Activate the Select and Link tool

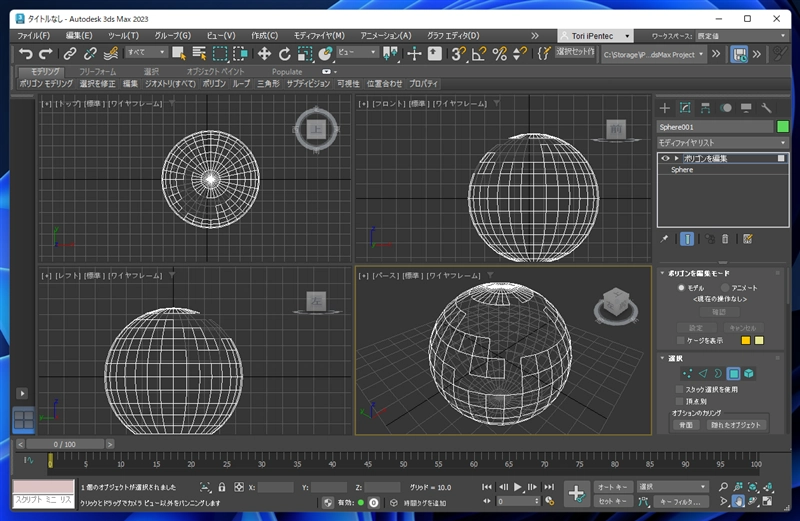click(x=70, y=53)
